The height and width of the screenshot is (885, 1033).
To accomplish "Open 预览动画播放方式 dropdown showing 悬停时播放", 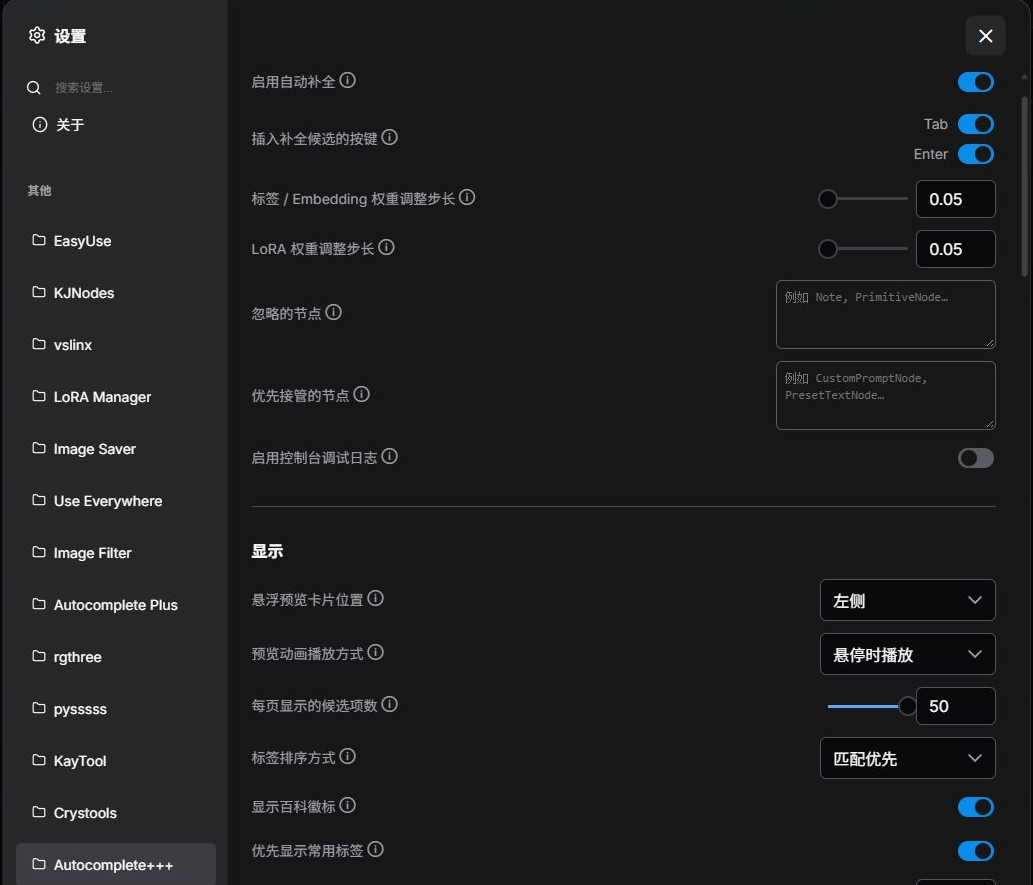I will [907, 654].
